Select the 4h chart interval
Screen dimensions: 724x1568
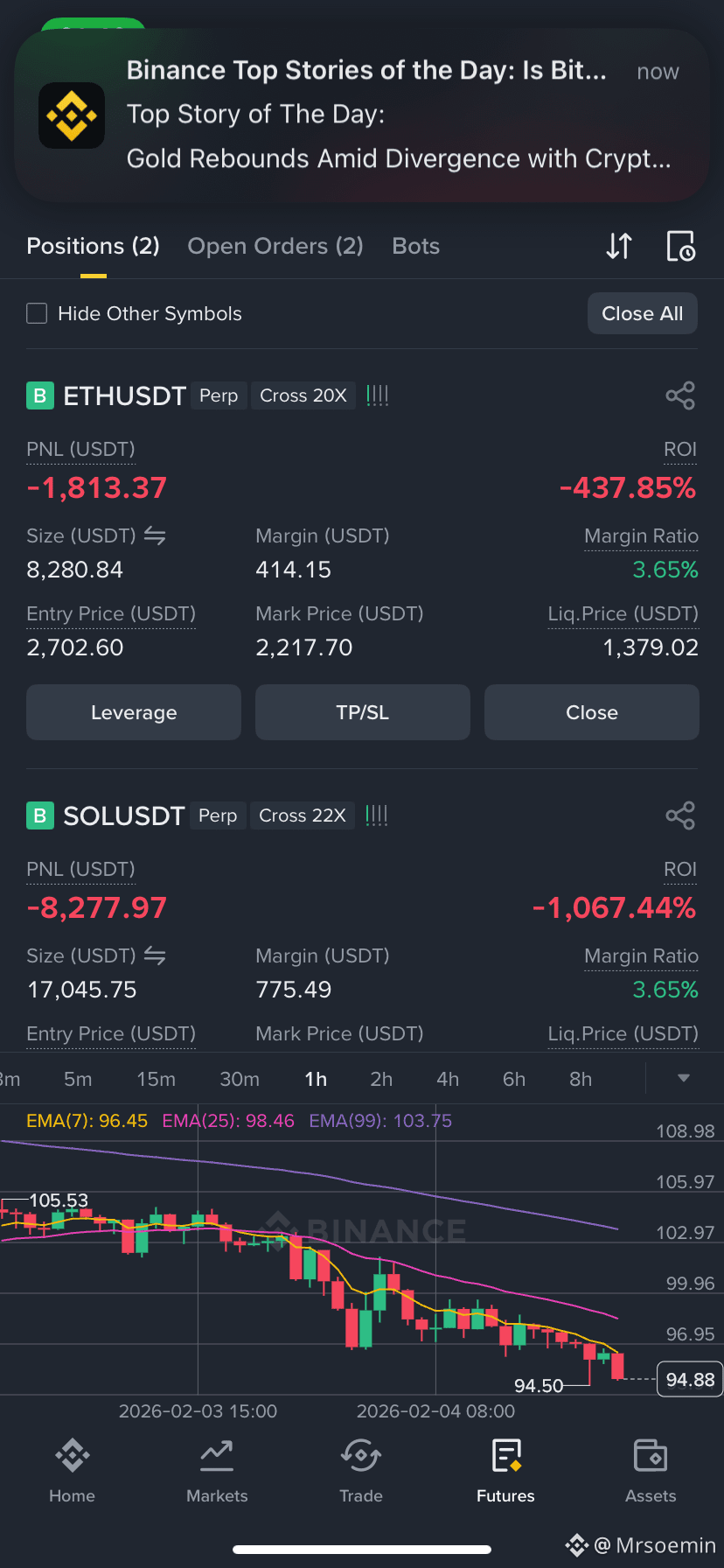[448, 1079]
